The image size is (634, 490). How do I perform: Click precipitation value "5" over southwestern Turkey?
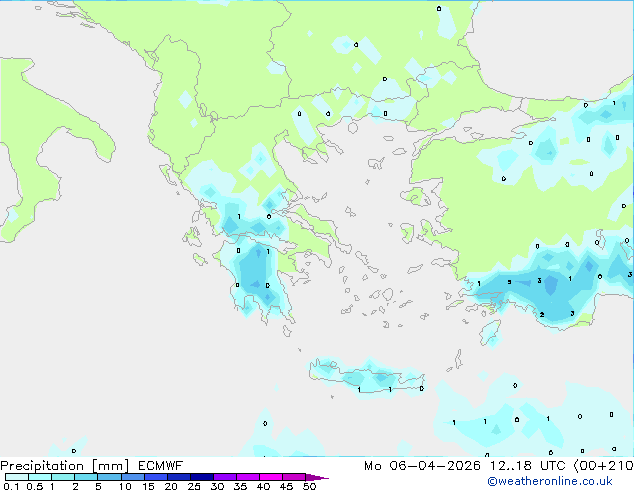509,282
